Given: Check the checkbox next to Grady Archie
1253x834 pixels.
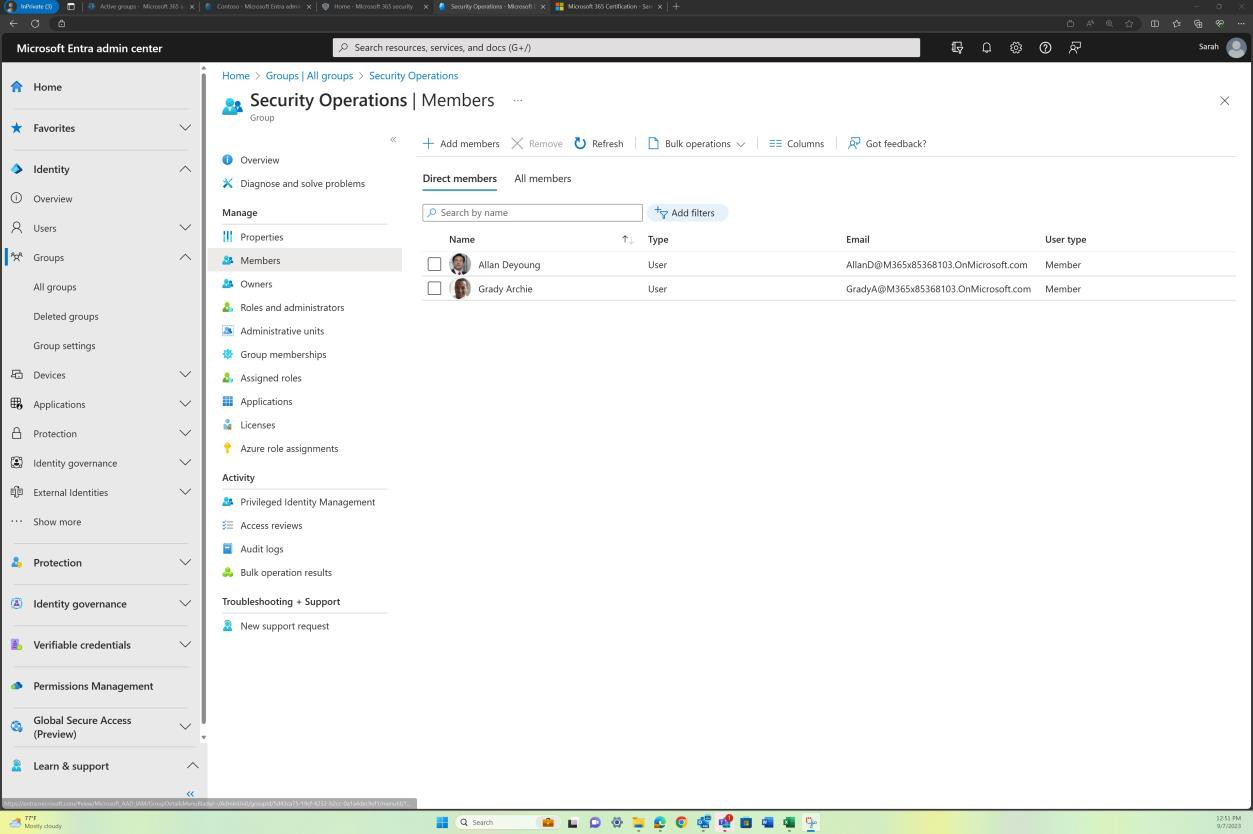Looking at the screenshot, I should click(434, 288).
